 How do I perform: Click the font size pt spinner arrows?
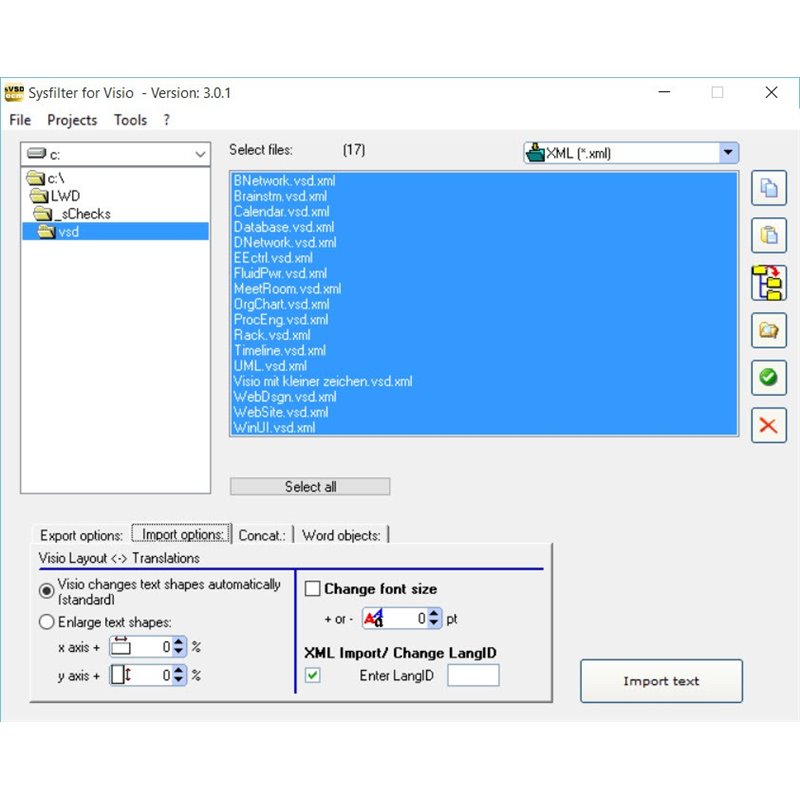point(434,618)
